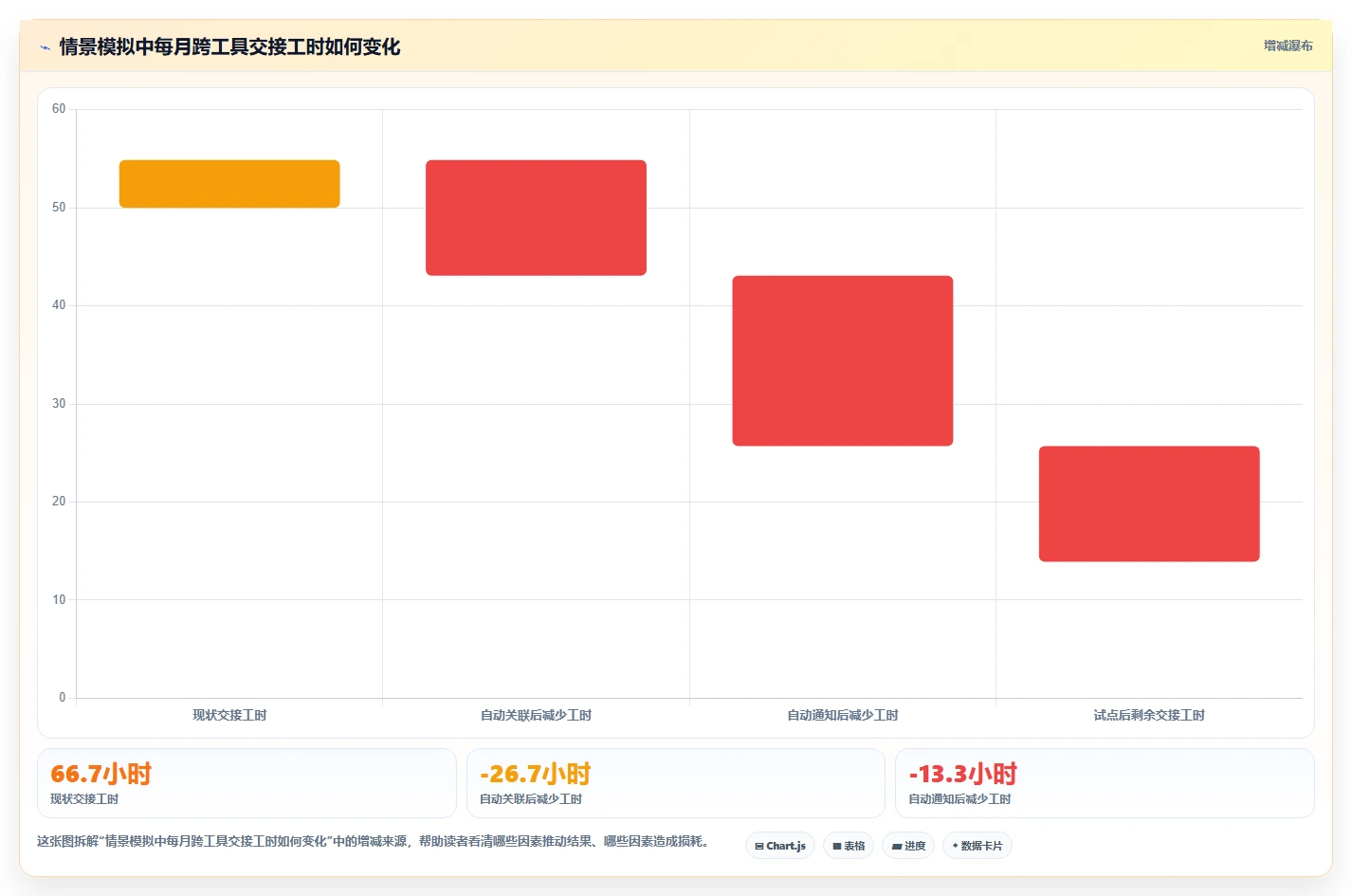Click the orange 现状交接工时 bar

[229, 184]
